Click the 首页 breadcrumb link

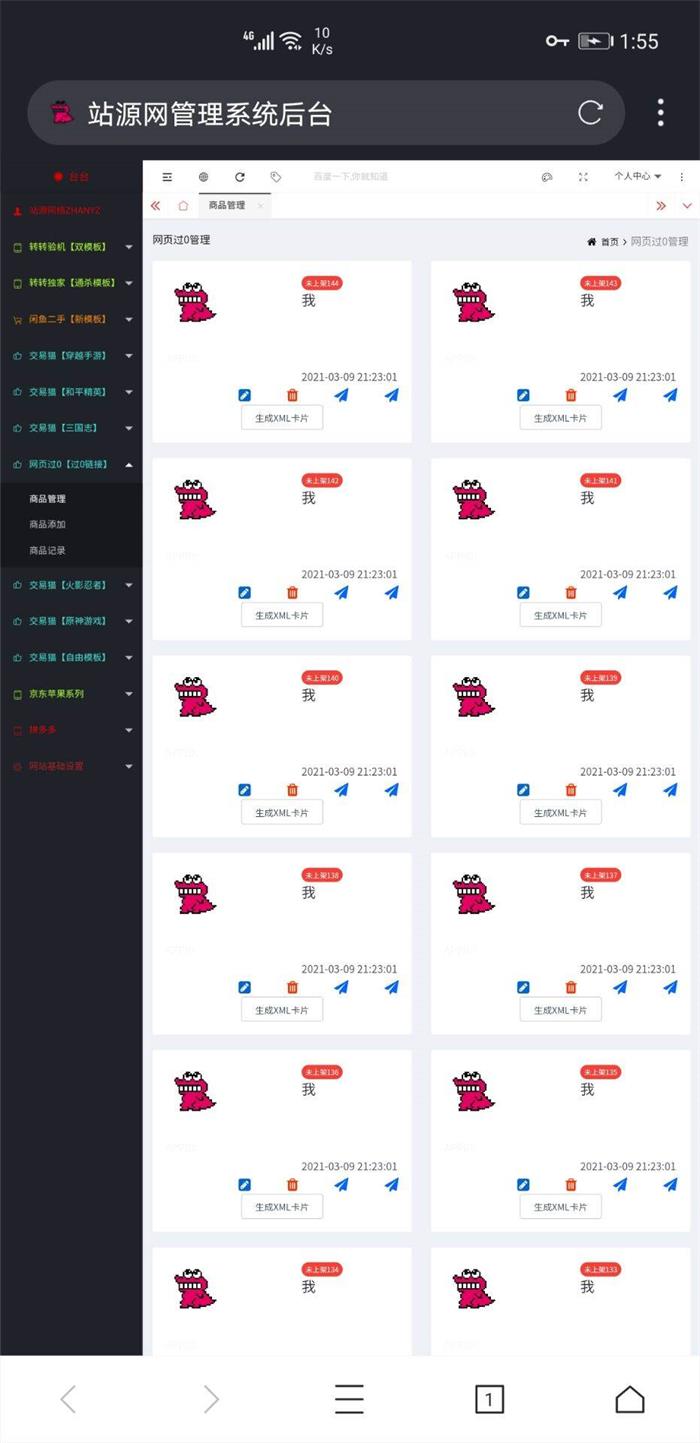tap(609, 242)
